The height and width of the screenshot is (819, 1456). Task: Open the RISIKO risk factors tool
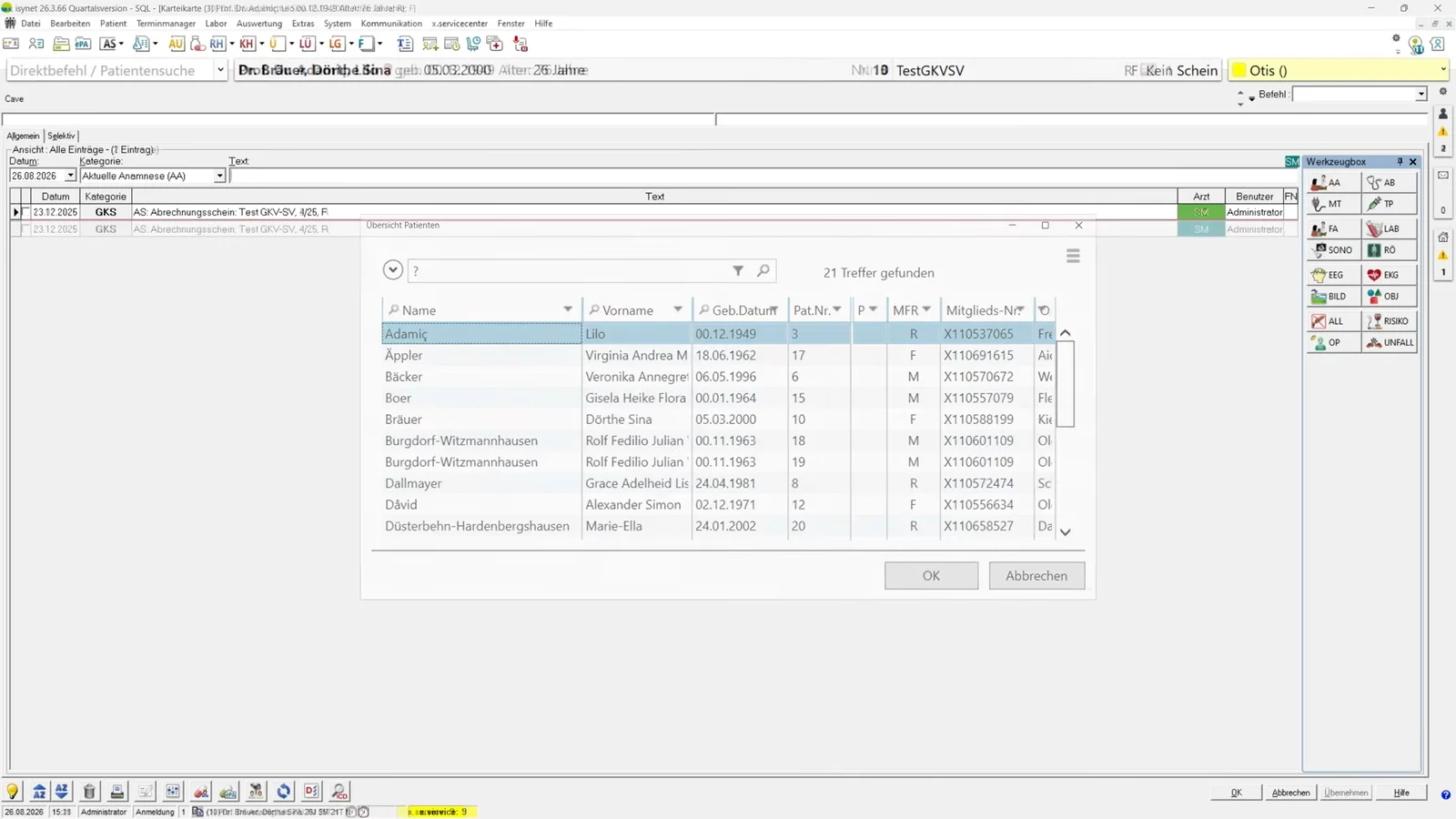1389,321
